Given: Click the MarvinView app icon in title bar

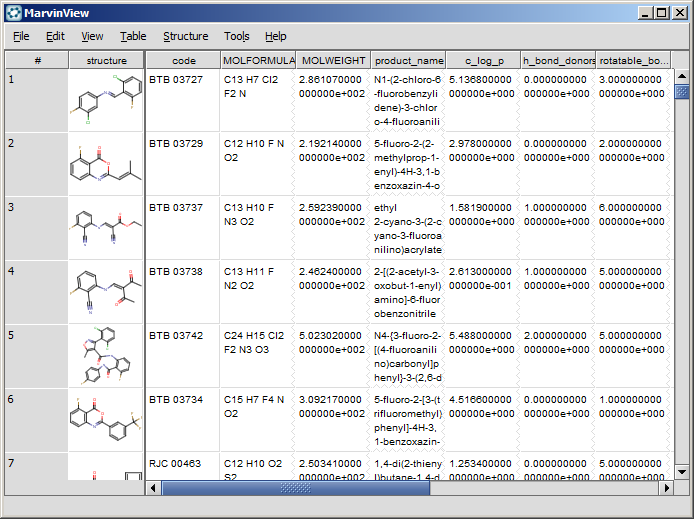Looking at the screenshot, I should tap(13, 13).
